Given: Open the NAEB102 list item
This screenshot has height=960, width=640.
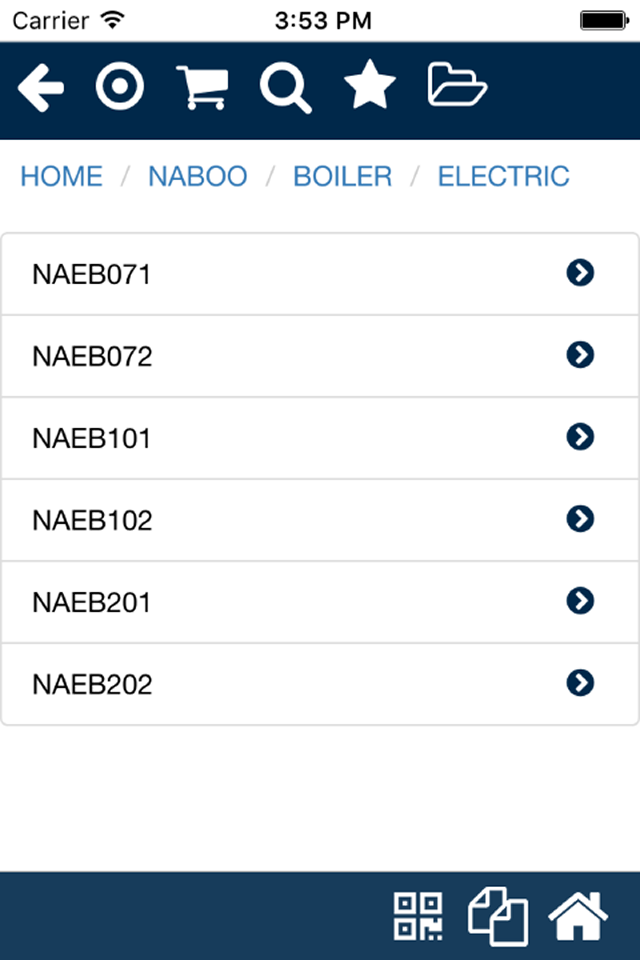Looking at the screenshot, I should (x=320, y=520).
